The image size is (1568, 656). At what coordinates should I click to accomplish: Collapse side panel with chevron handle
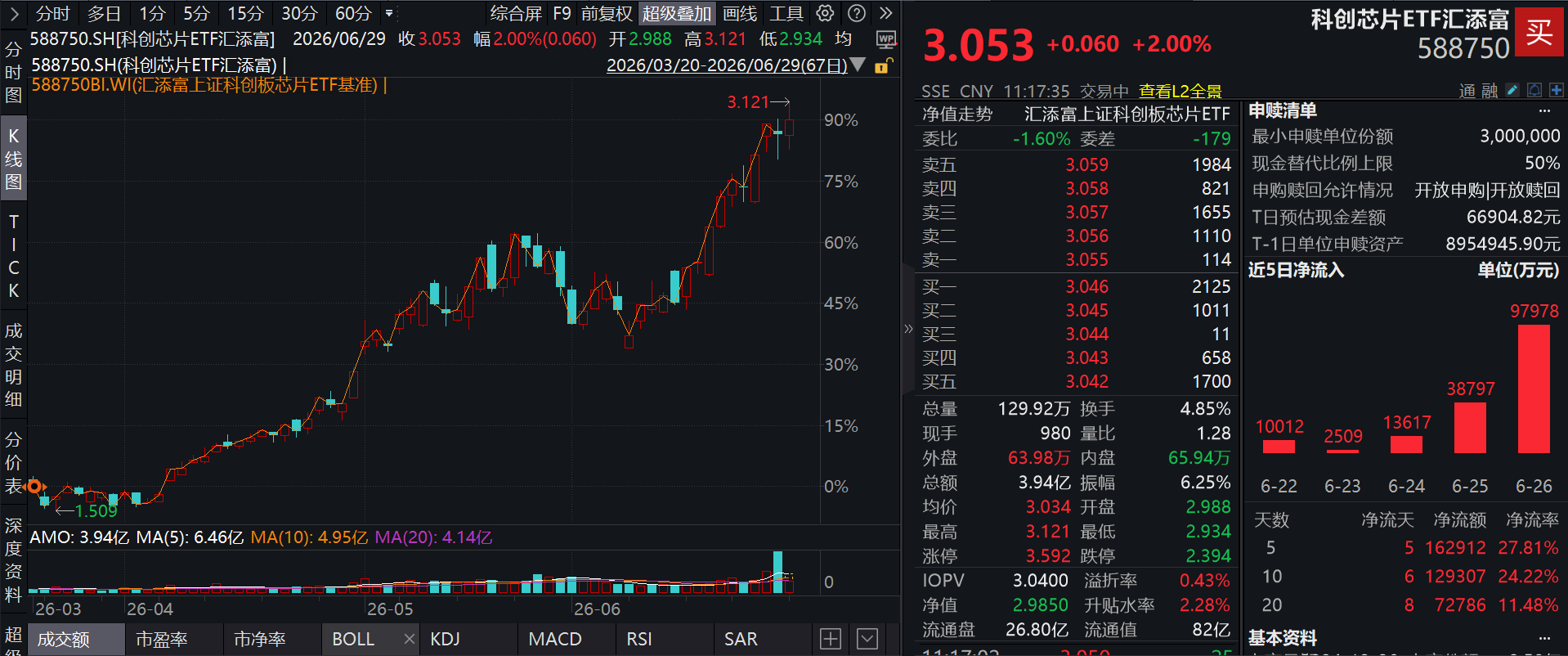coord(908,329)
